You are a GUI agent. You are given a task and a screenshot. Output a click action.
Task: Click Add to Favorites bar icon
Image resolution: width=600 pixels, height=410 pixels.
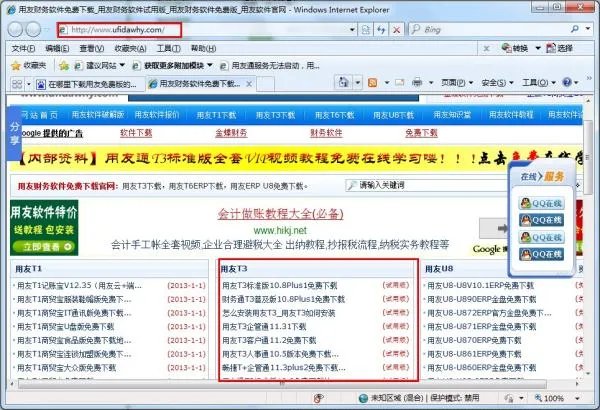64,66
